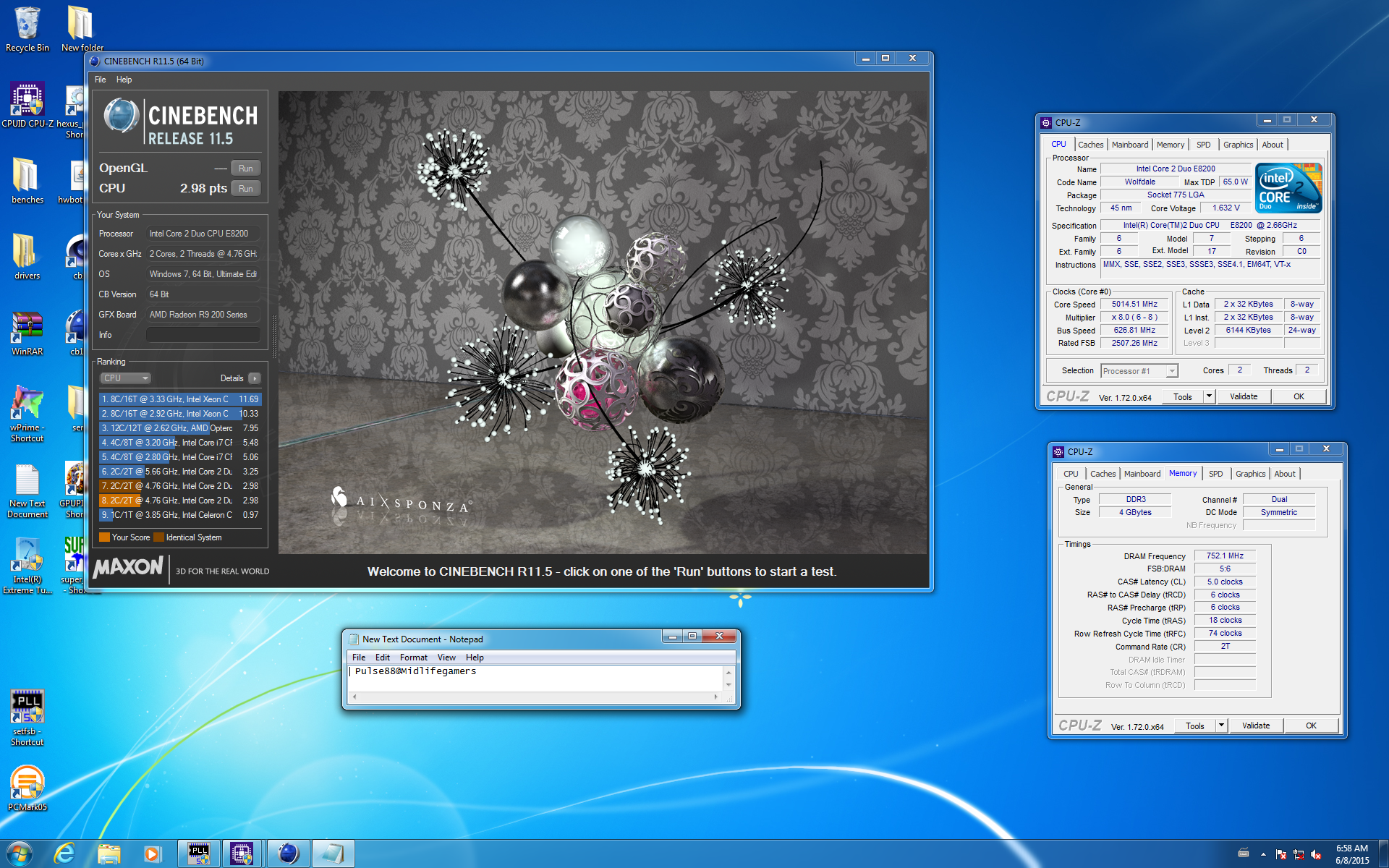
Task: Click the Info field in Cinebench system panel
Action: point(203,335)
